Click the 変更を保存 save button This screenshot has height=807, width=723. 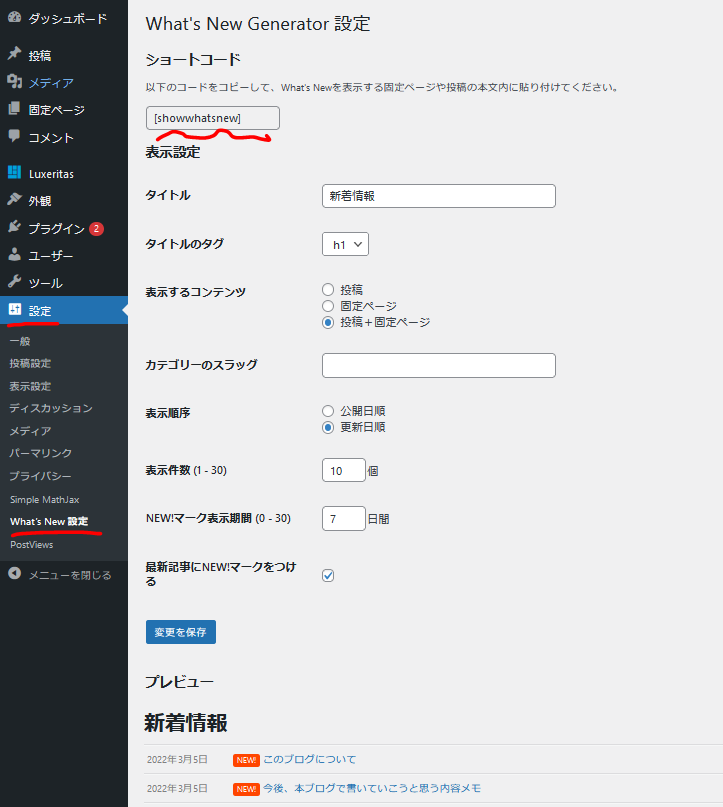[x=181, y=632]
